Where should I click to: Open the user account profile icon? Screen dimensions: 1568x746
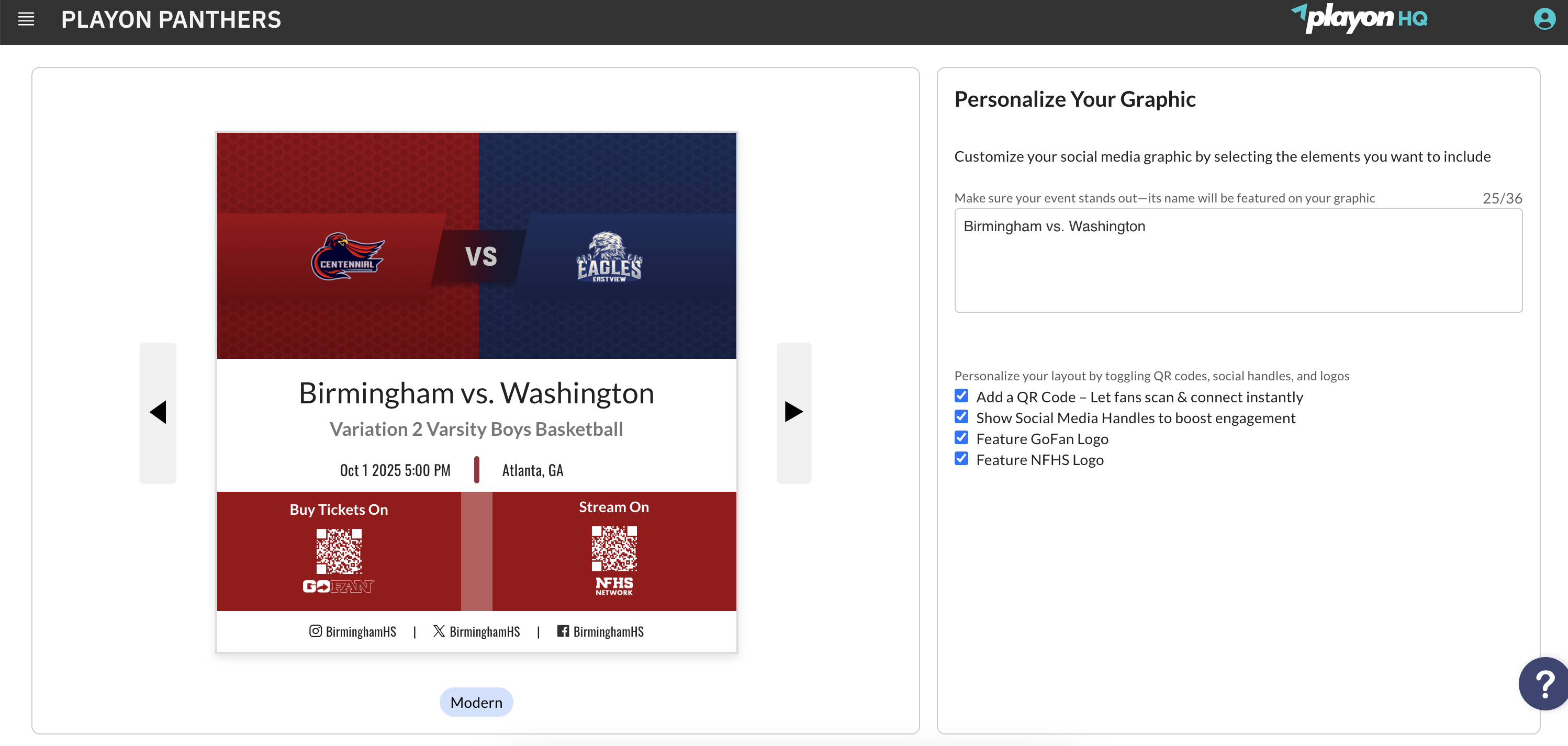click(x=1543, y=19)
